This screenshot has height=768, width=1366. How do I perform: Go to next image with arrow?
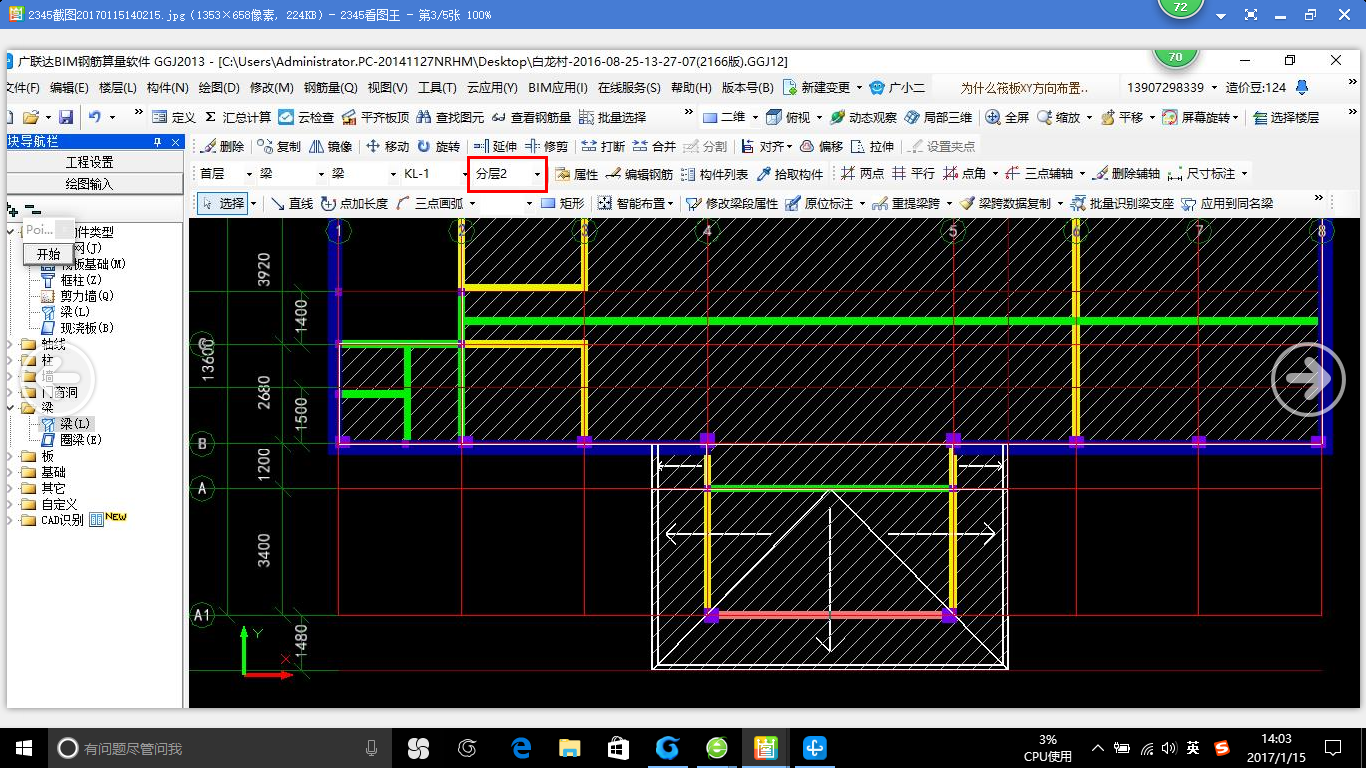click(1308, 379)
